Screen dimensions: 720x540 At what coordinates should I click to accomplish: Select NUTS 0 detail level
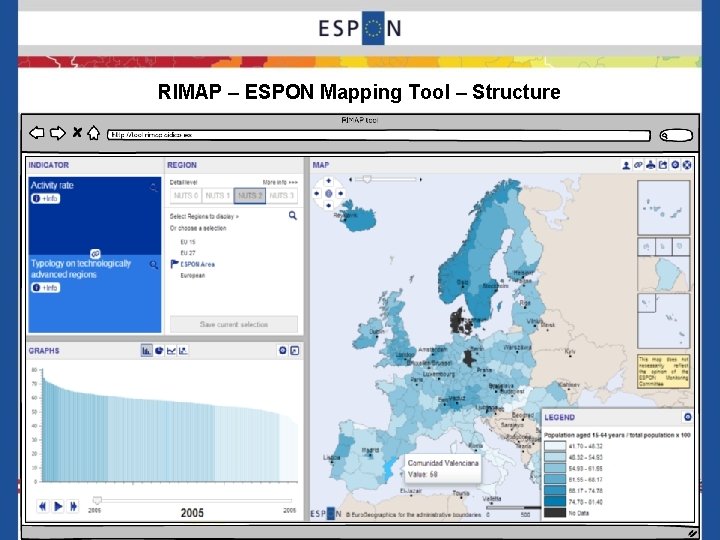(186, 196)
